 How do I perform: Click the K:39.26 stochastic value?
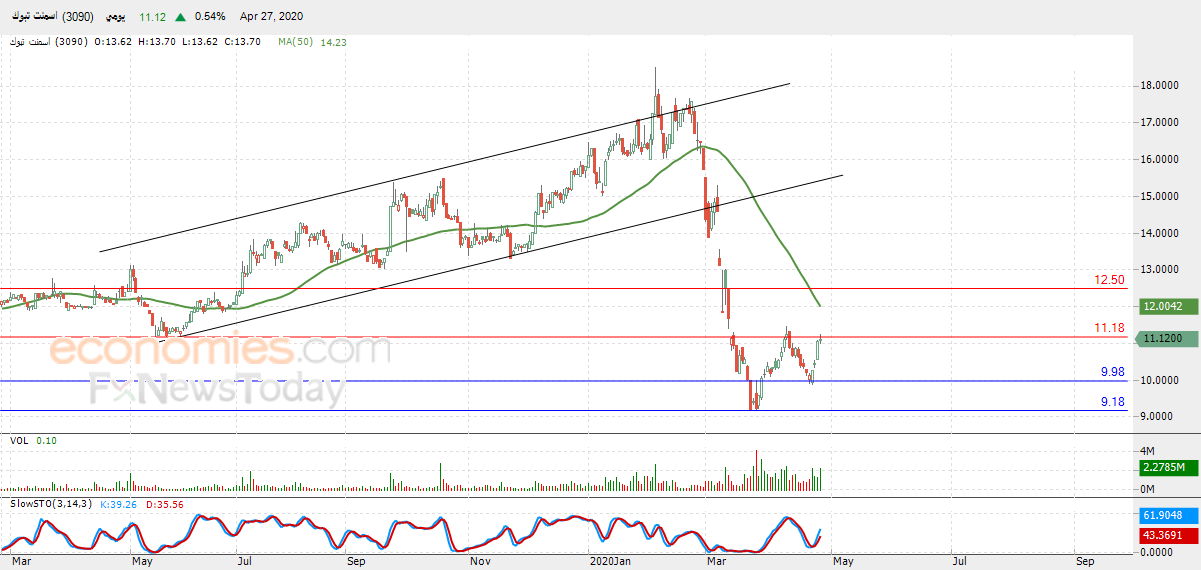116,503
